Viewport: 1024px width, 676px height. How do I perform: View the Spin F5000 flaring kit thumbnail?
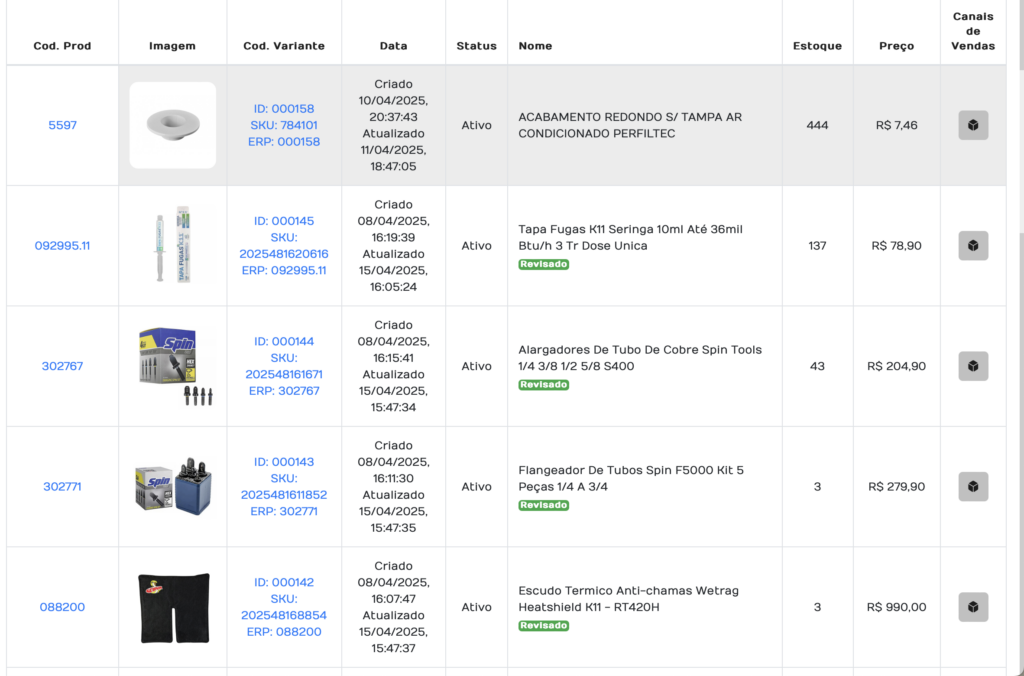pos(173,487)
